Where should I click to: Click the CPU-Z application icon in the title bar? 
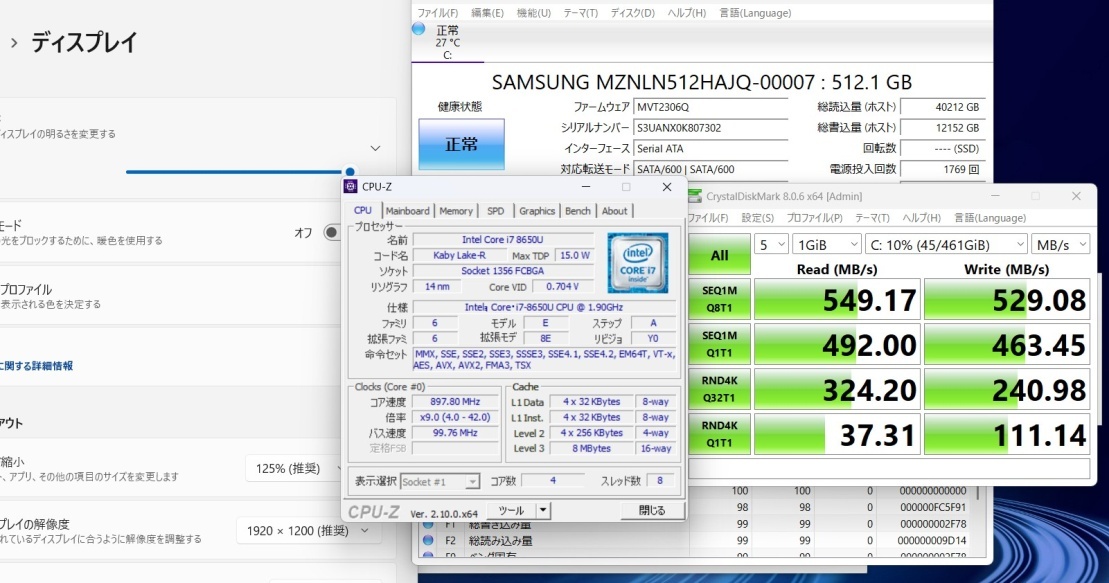(350, 187)
